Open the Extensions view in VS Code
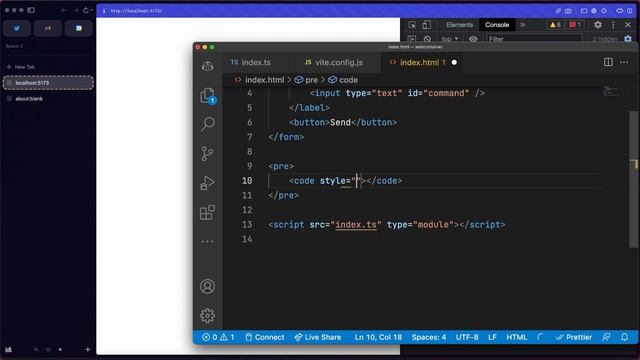Viewport: 640px width, 360px height. (x=207, y=212)
